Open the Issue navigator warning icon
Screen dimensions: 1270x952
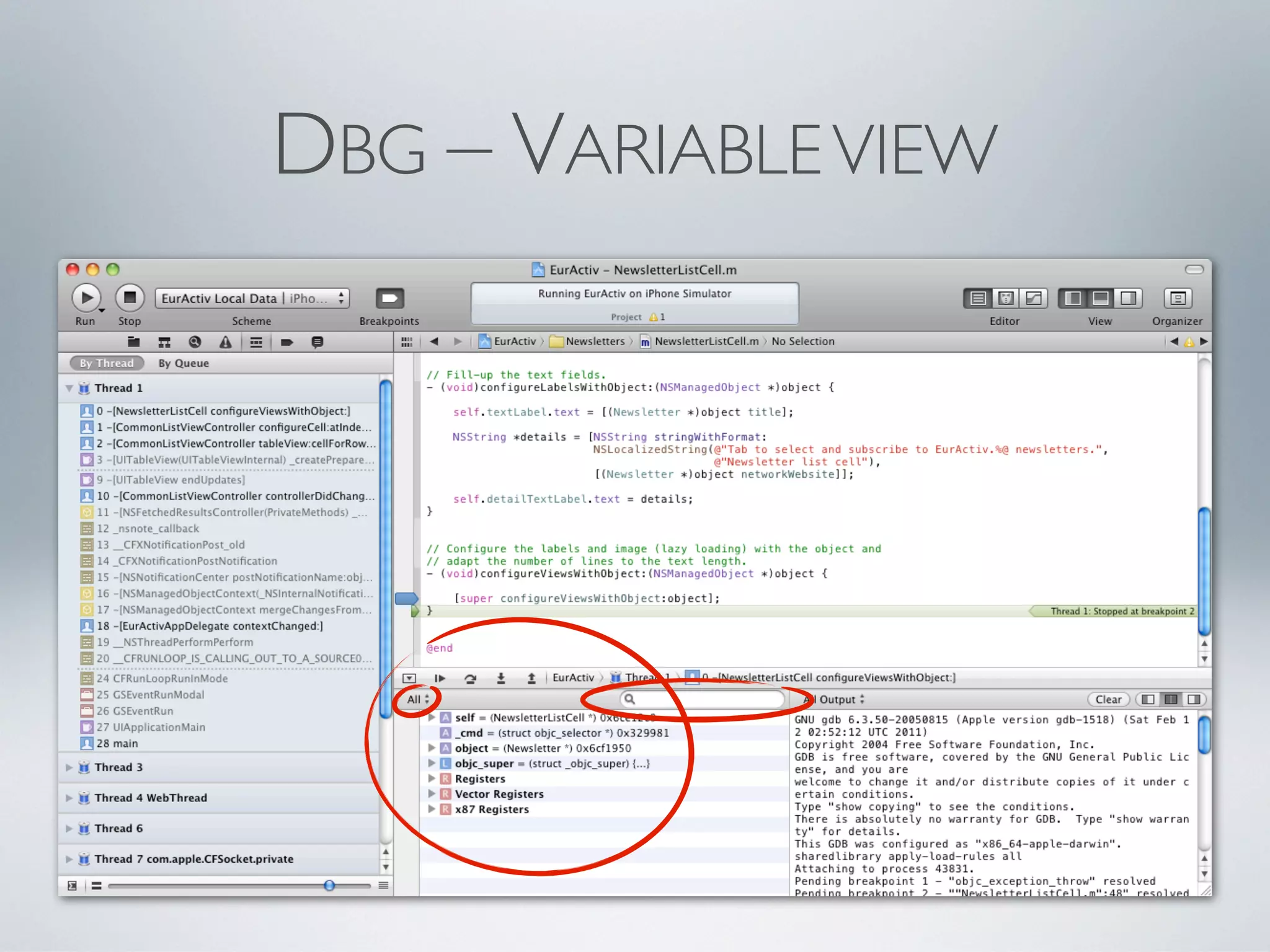pyautogui.click(x=226, y=342)
